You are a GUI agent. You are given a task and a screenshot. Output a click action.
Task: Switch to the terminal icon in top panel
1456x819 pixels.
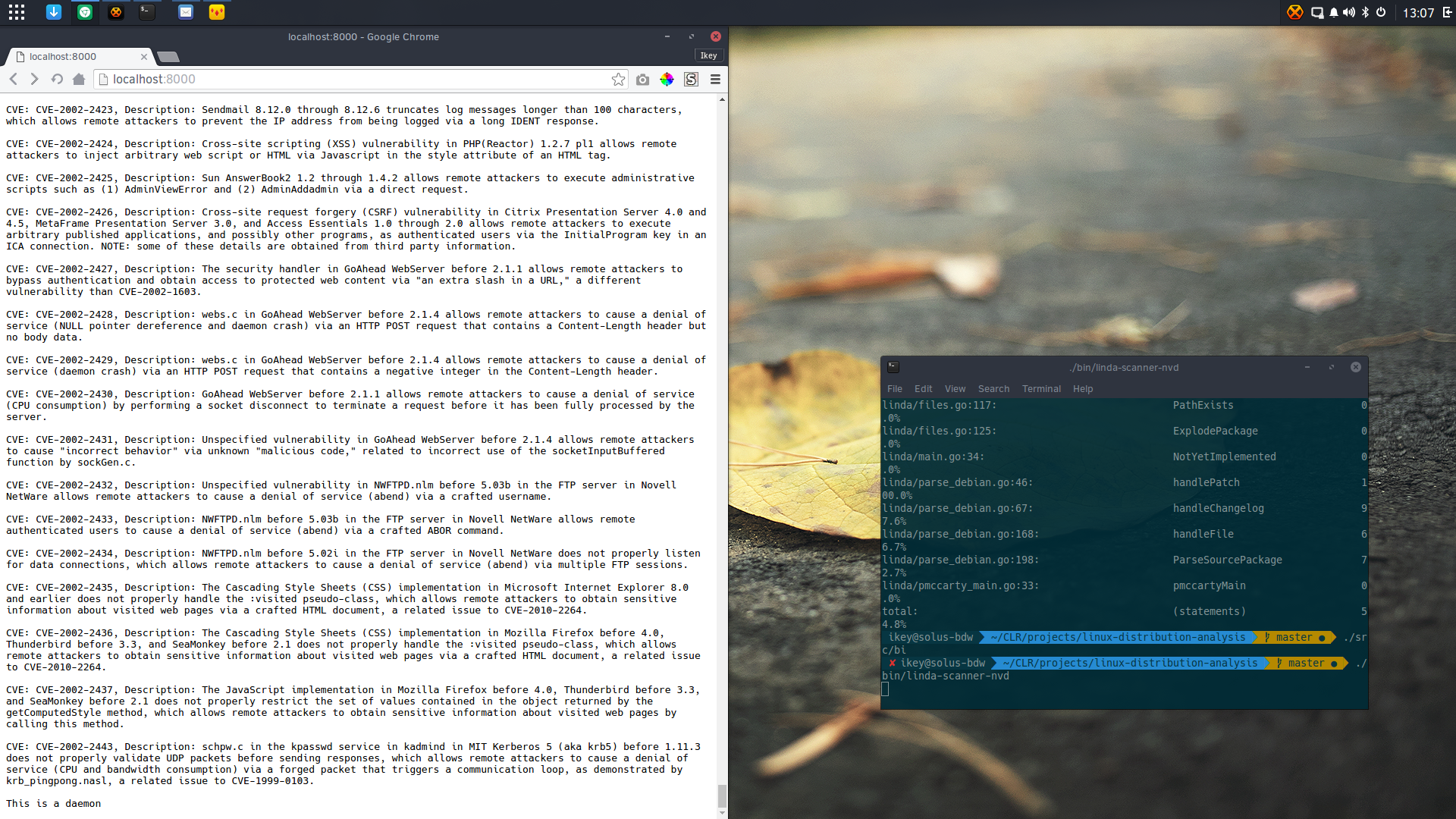pyautogui.click(x=147, y=12)
